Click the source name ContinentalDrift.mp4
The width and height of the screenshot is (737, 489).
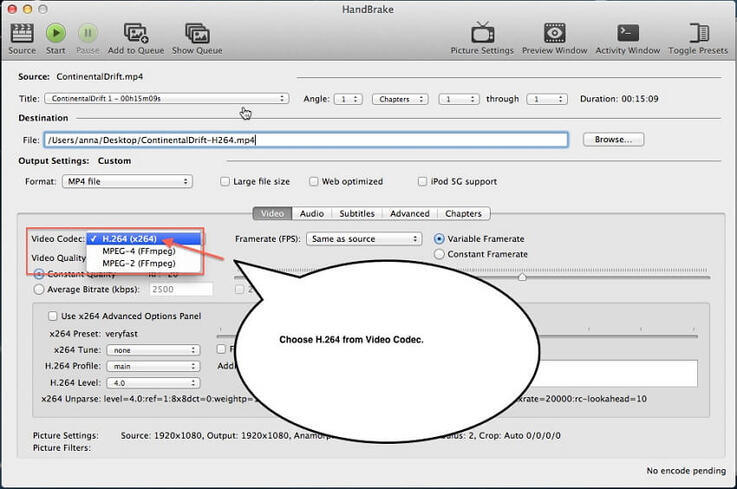click(x=100, y=77)
